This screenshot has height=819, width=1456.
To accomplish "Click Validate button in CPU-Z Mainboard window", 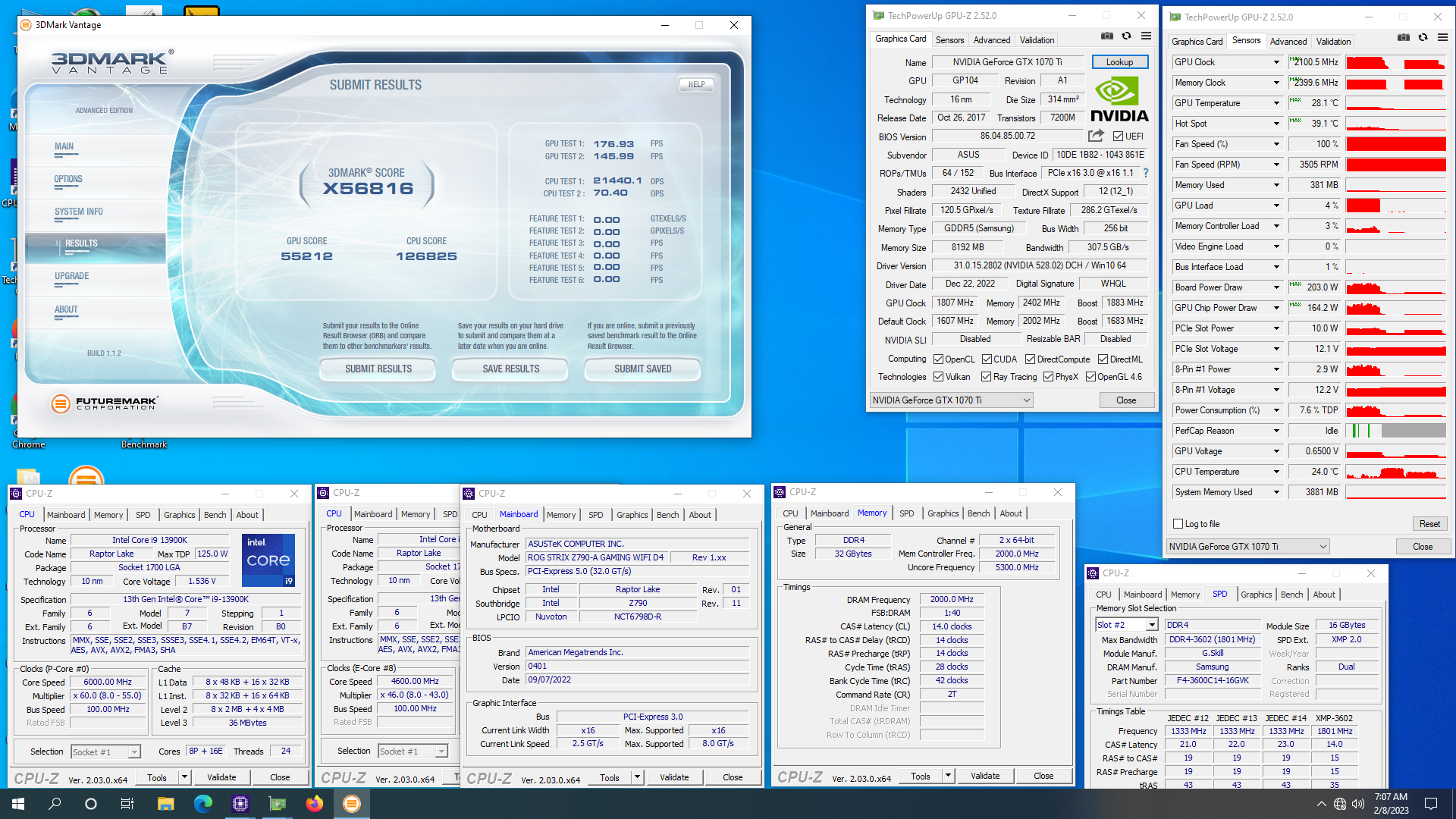I will tap(674, 777).
